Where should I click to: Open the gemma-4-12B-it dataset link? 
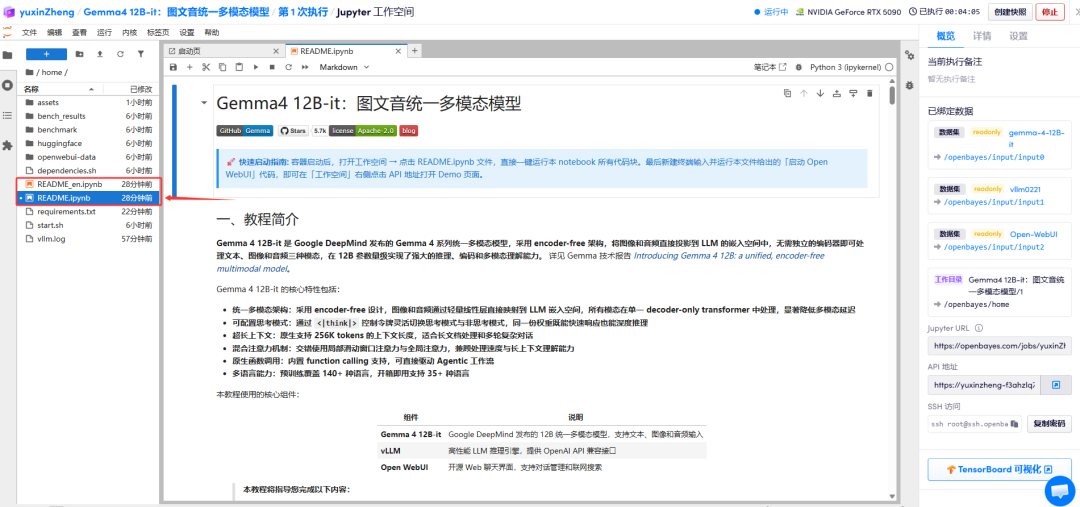pos(1037,138)
